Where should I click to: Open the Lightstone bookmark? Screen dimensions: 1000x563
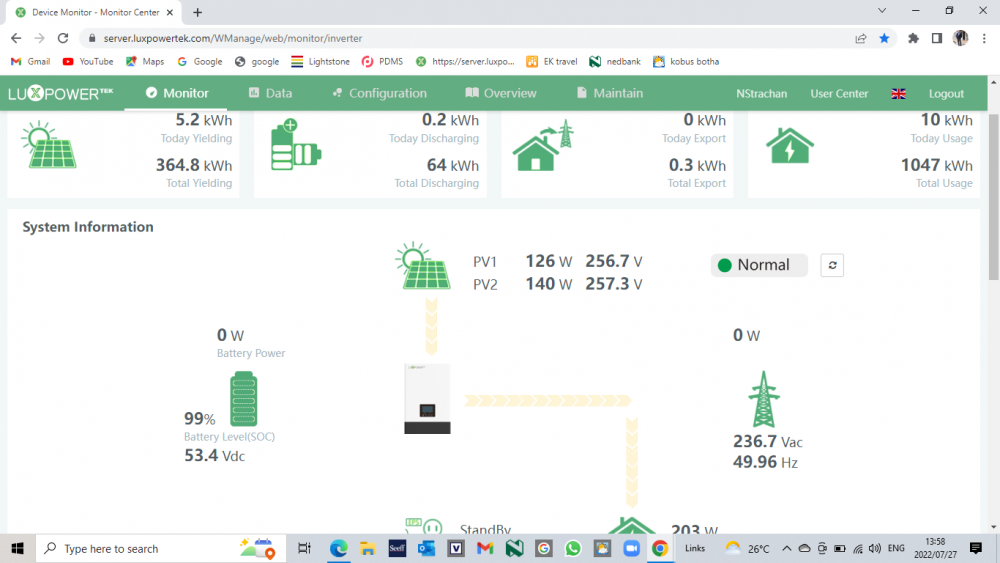point(320,62)
